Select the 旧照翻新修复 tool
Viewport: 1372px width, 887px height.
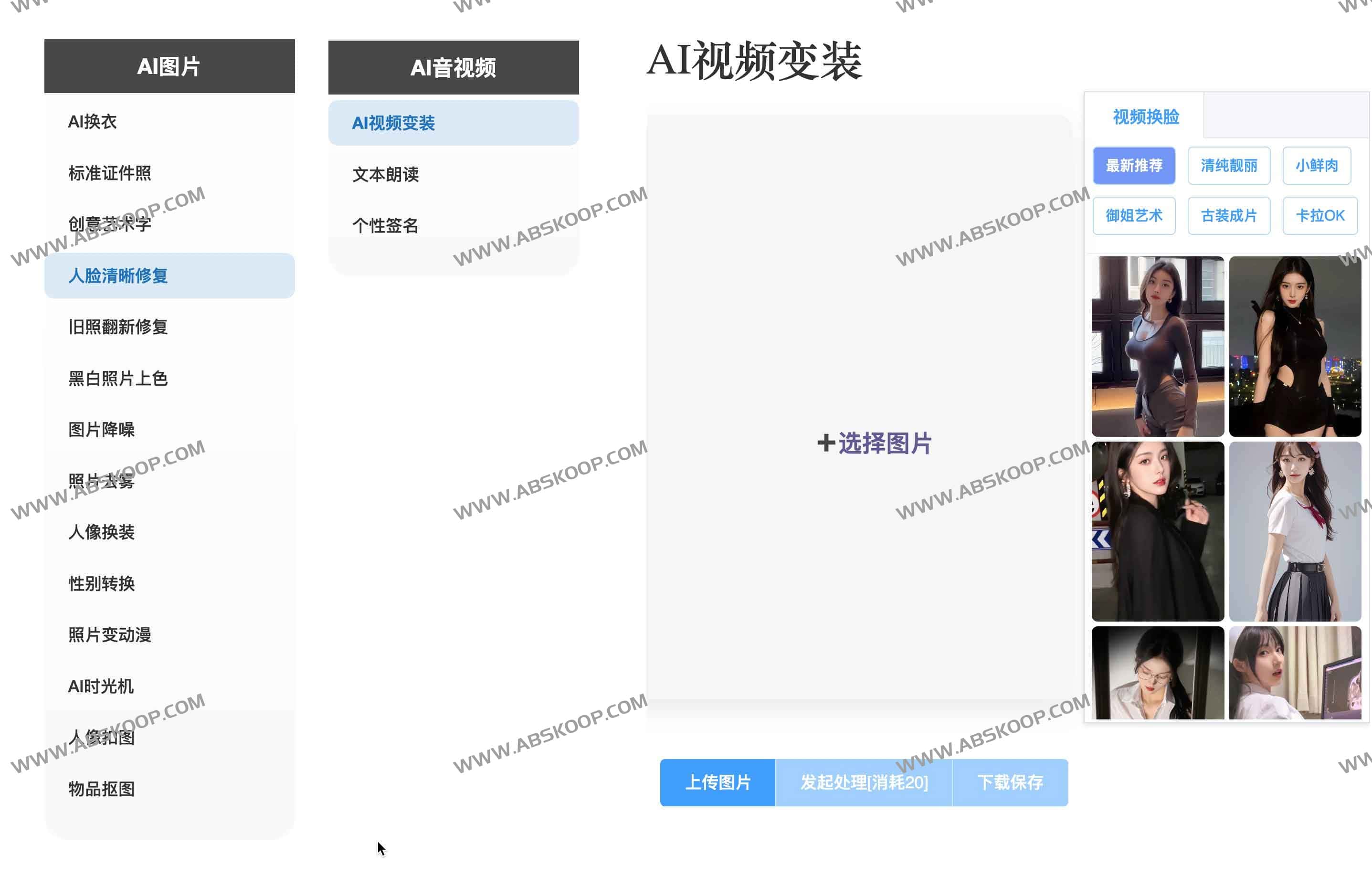pos(117,327)
